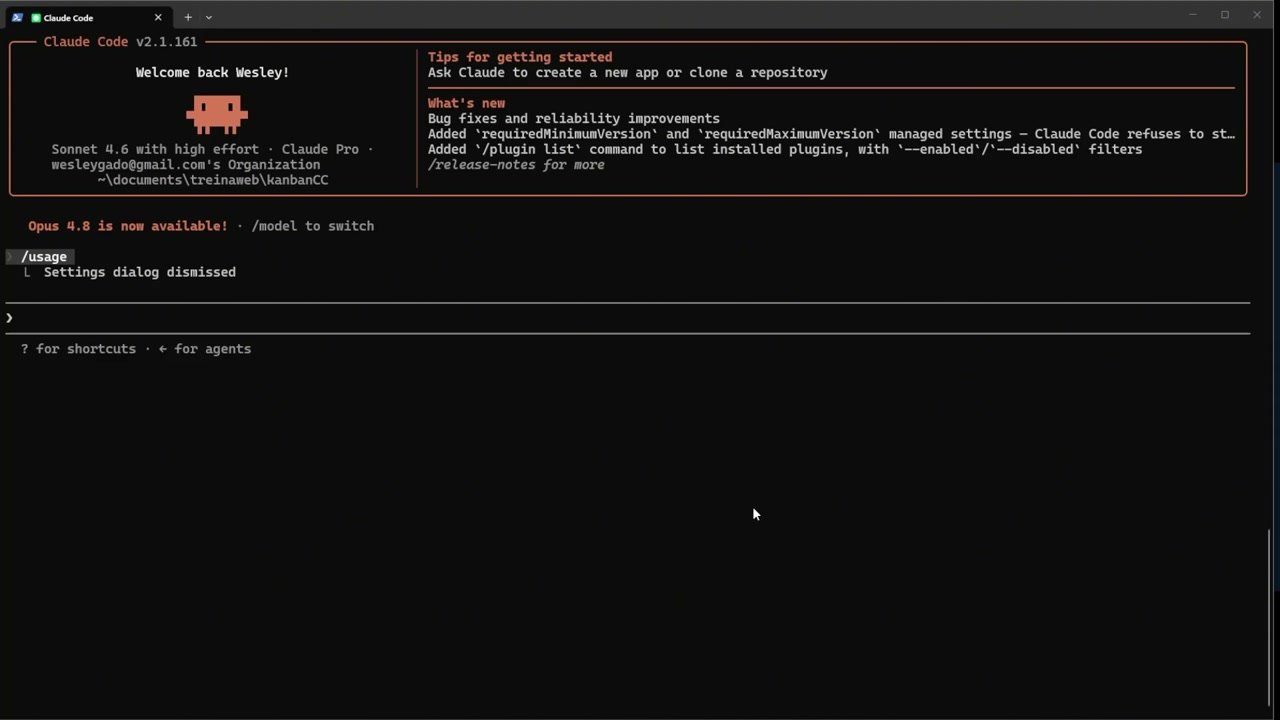Click the '← for agents' hint
1280x720 pixels.
[x=205, y=349]
